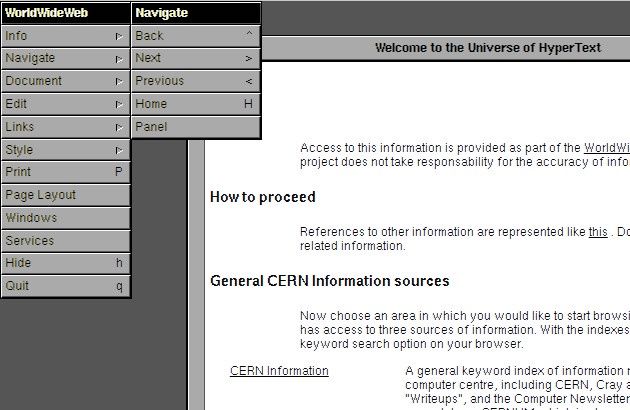
Task: Click the General CERN Information sources heading
Action: coord(329,281)
